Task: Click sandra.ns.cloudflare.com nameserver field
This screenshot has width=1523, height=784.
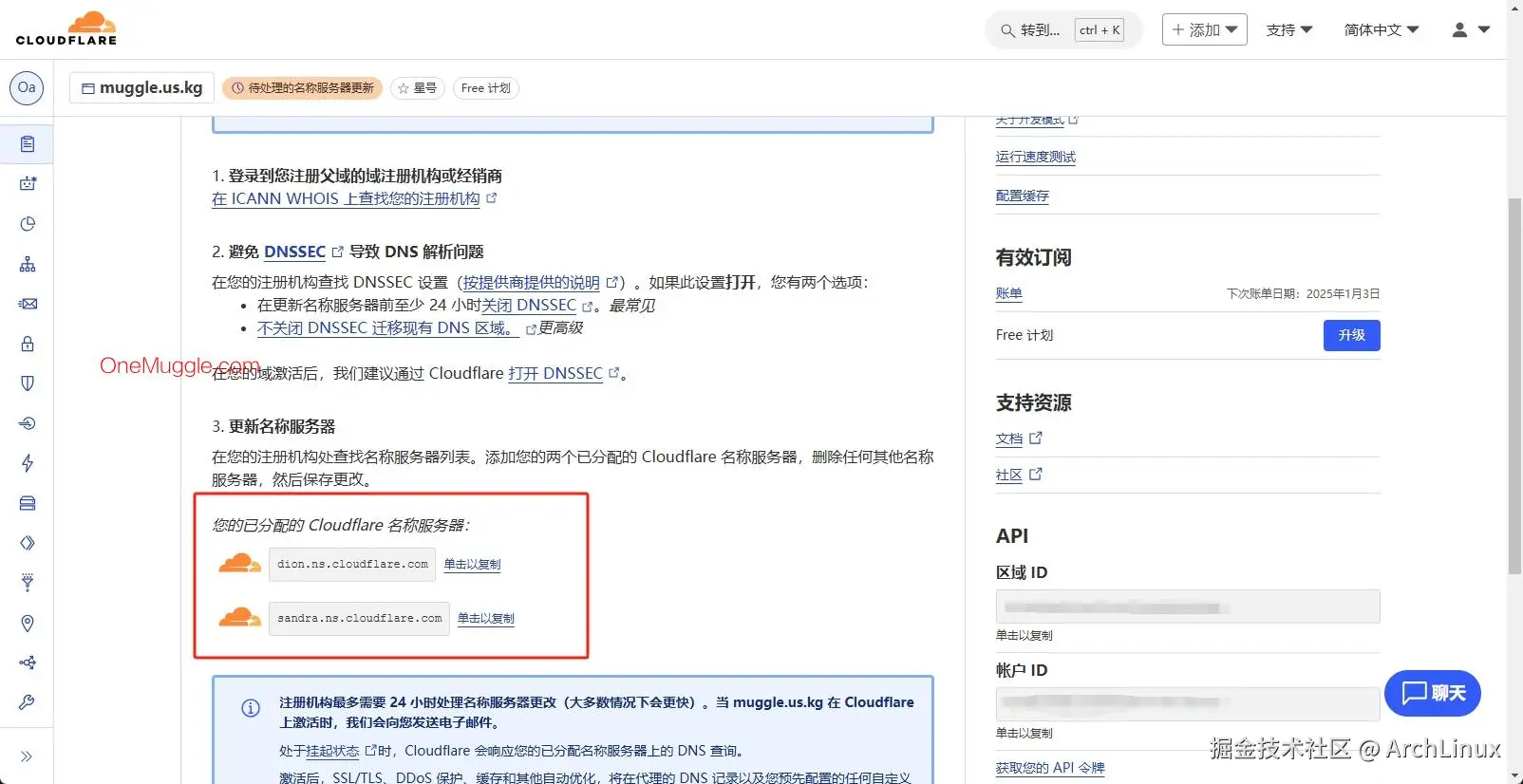Action: pyautogui.click(x=359, y=618)
